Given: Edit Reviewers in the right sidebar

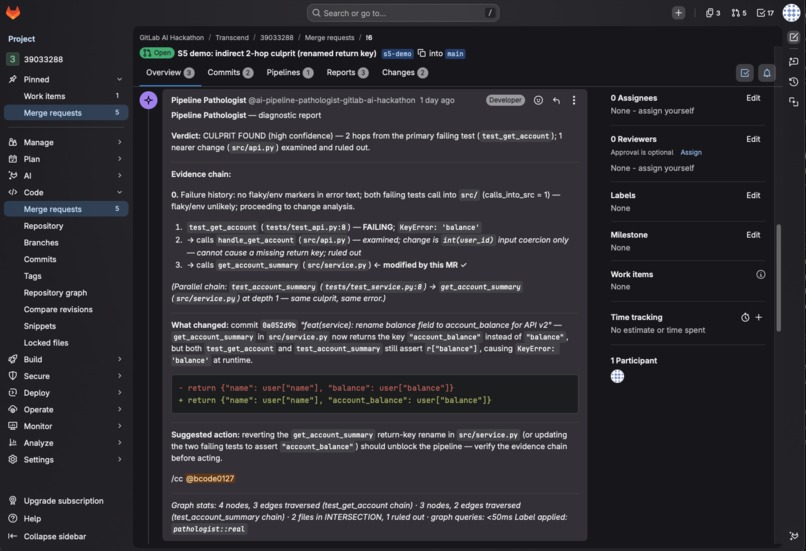Looking at the screenshot, I should pos(753,139).
